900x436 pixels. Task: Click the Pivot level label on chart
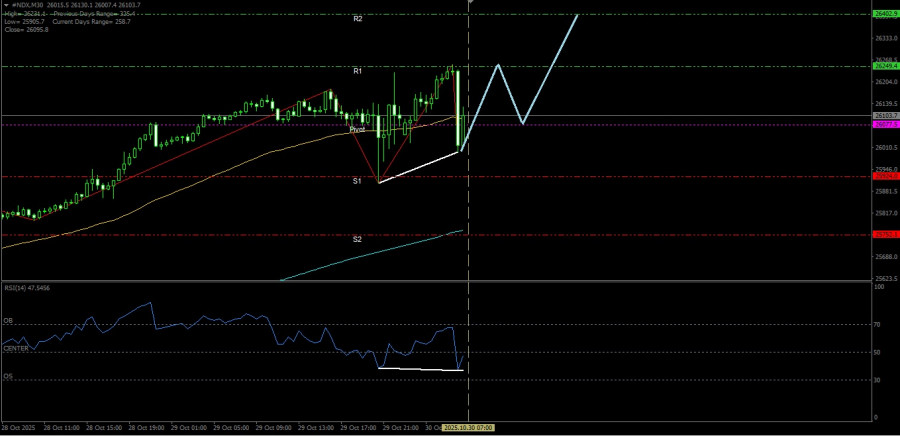click(357, 130)
